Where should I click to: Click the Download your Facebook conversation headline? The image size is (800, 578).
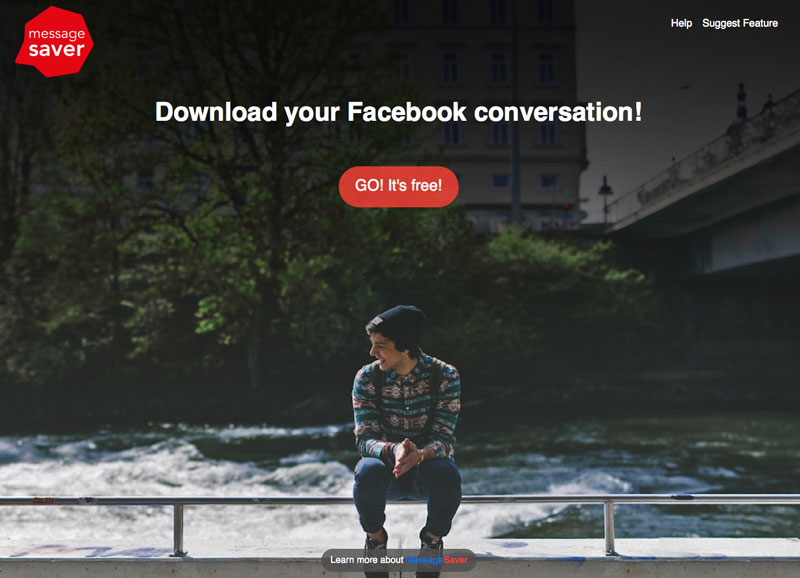398,112
